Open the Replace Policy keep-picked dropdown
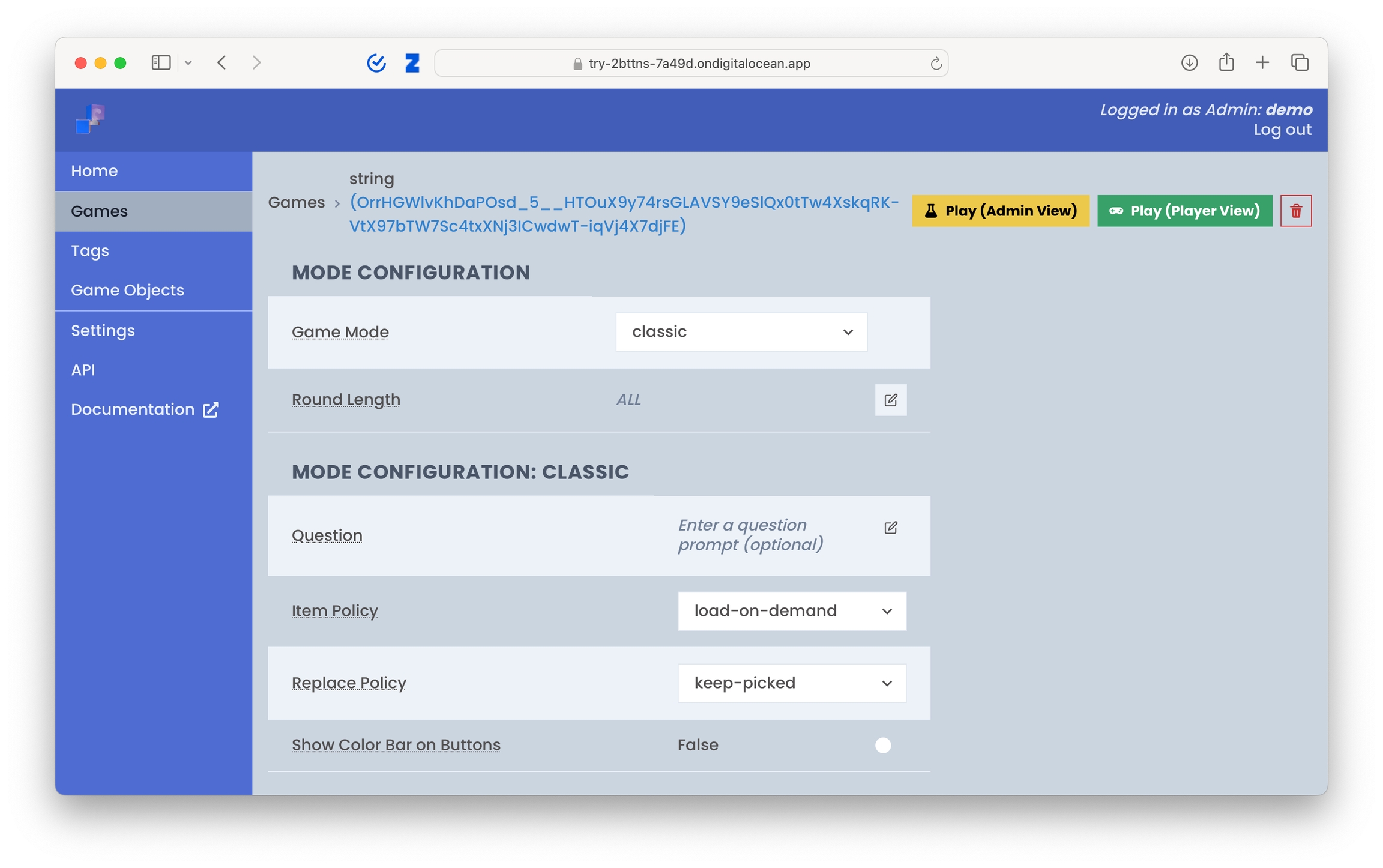 [791, 683]
